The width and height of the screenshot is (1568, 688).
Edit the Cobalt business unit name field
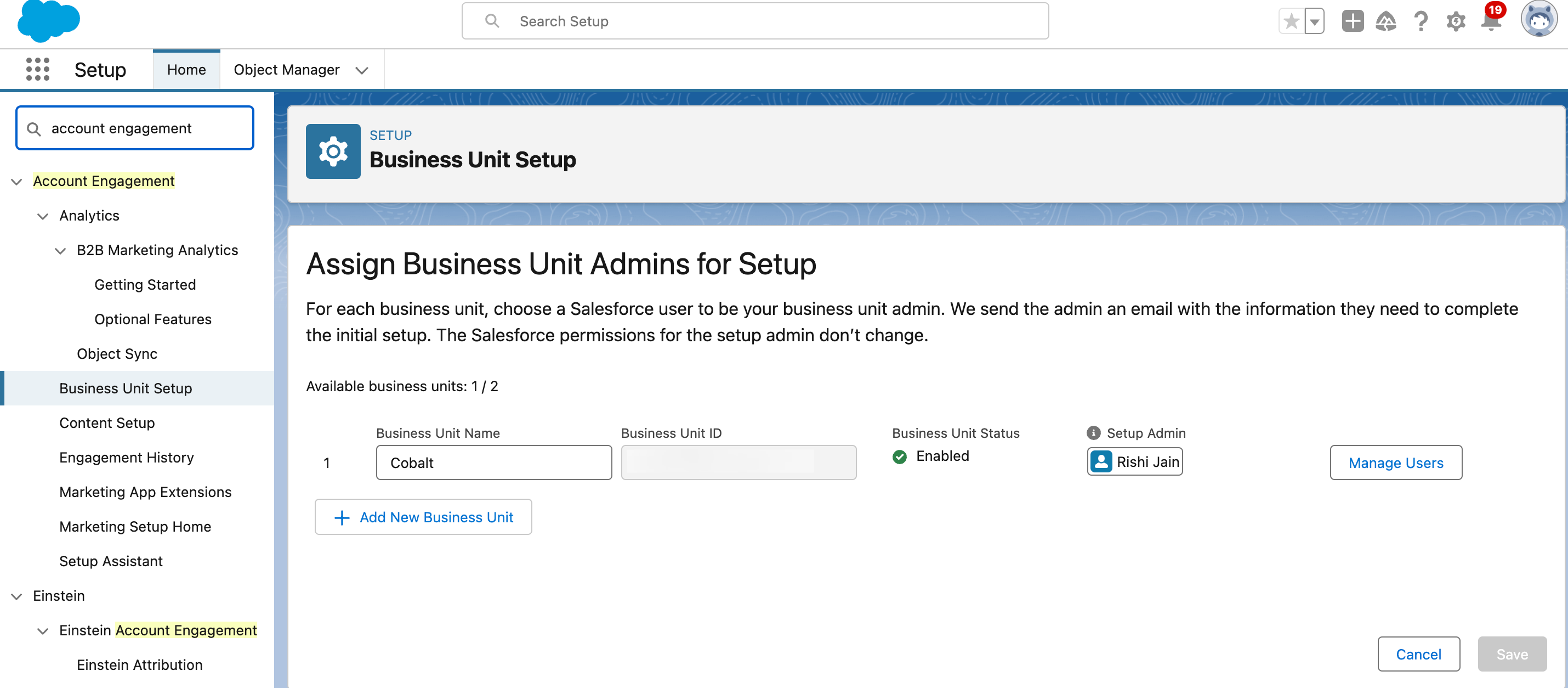(x=493, y=463)
